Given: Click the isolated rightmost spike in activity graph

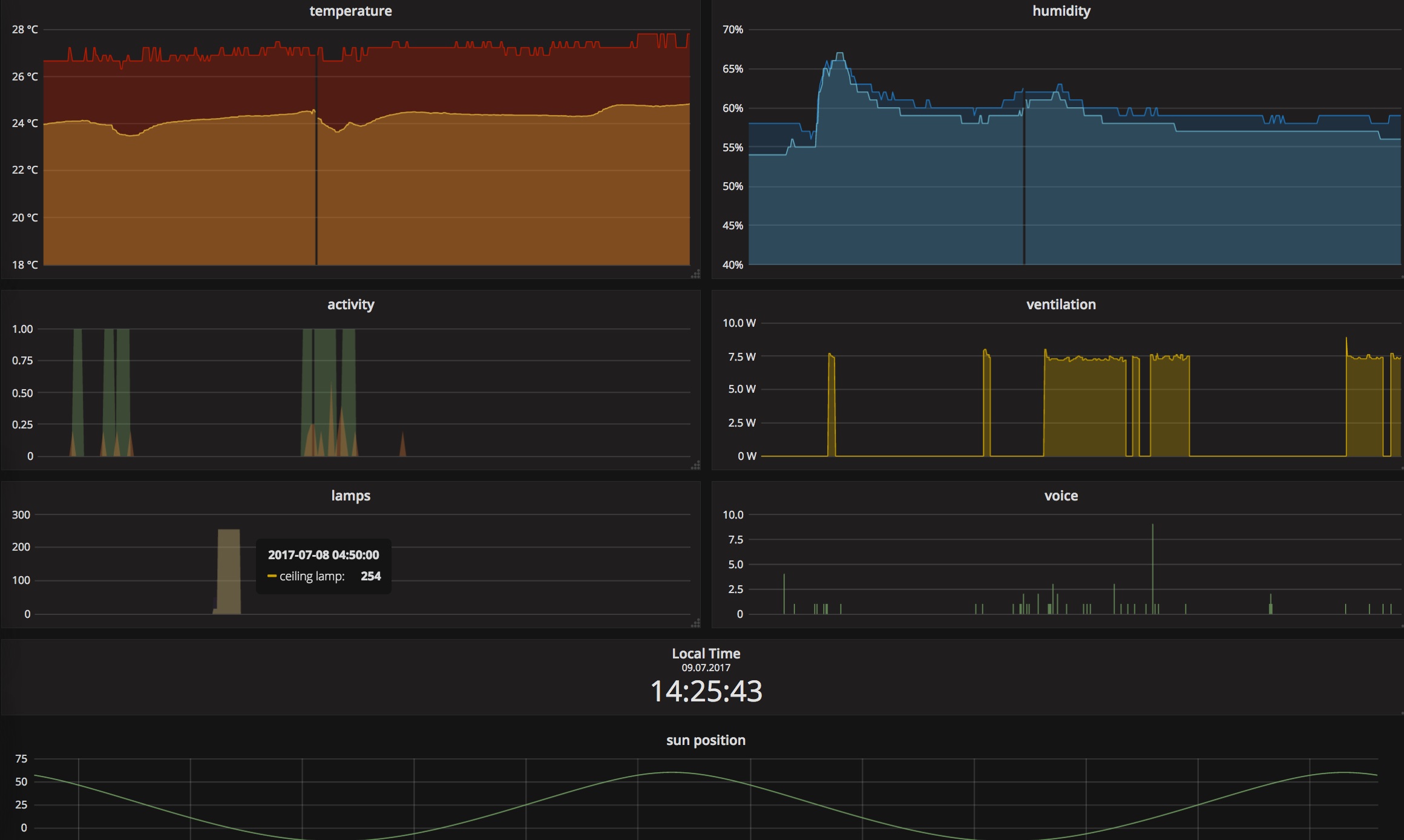Looking at the screenshot, I should (x=402, y=447).
